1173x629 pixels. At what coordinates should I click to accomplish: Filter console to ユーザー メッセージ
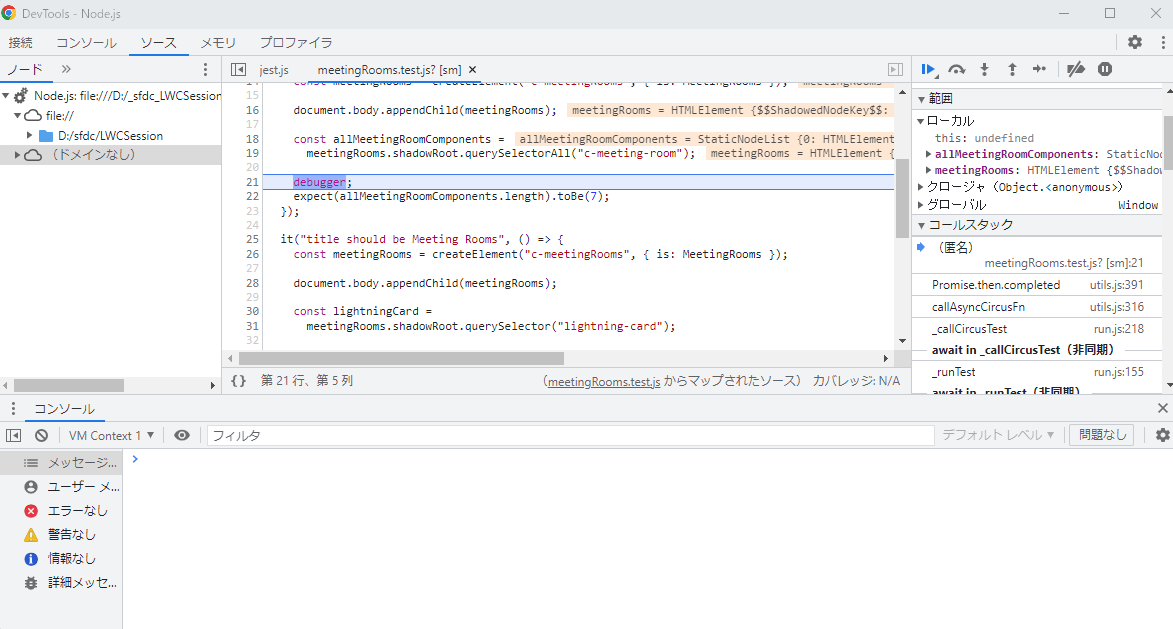click(x=61, y=487)
